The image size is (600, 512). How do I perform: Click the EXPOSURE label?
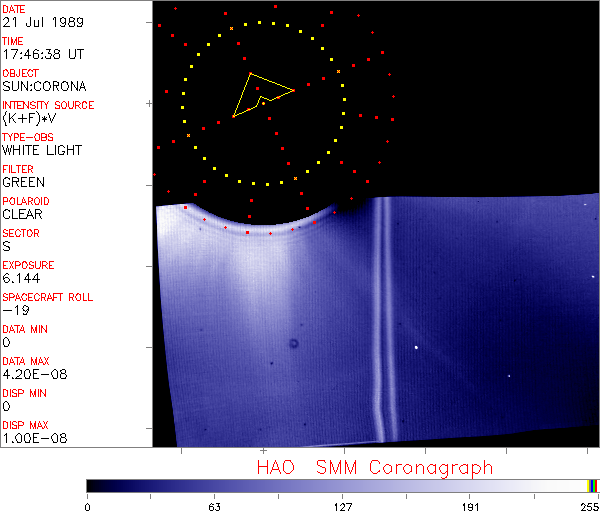(x=28, y=265)
